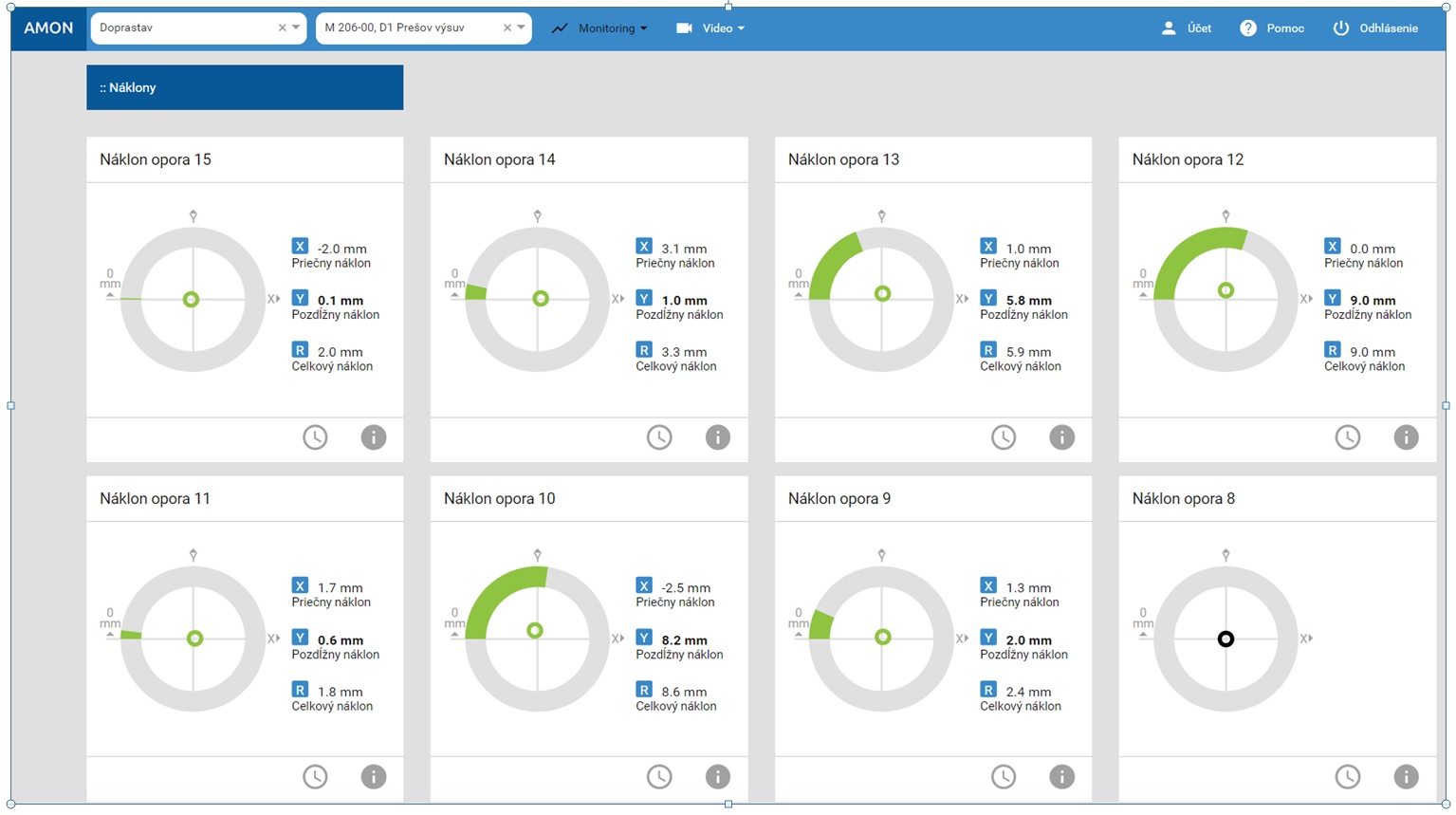Click the -2.0 mm value
Screen dimensions: 1456x815
click(341, 249)
